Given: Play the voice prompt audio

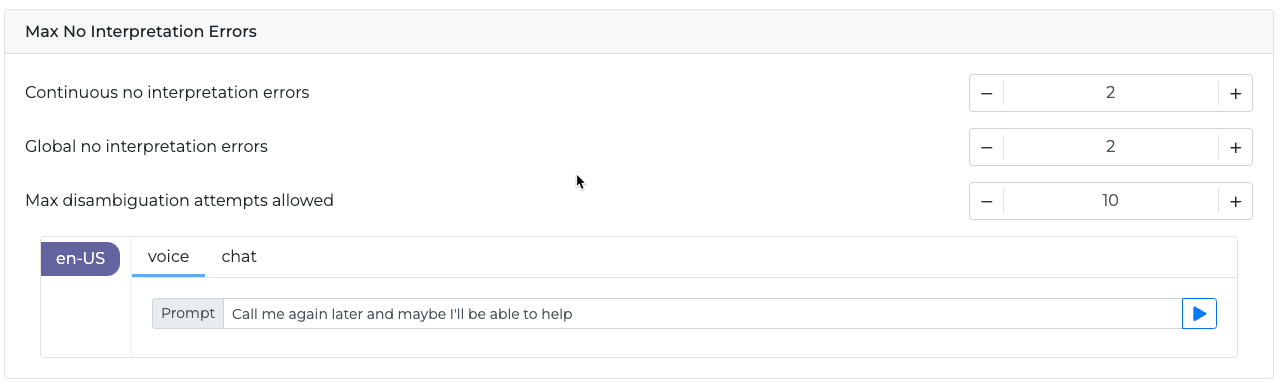Looking at the screenshot, I should (x=1199, y=314).
